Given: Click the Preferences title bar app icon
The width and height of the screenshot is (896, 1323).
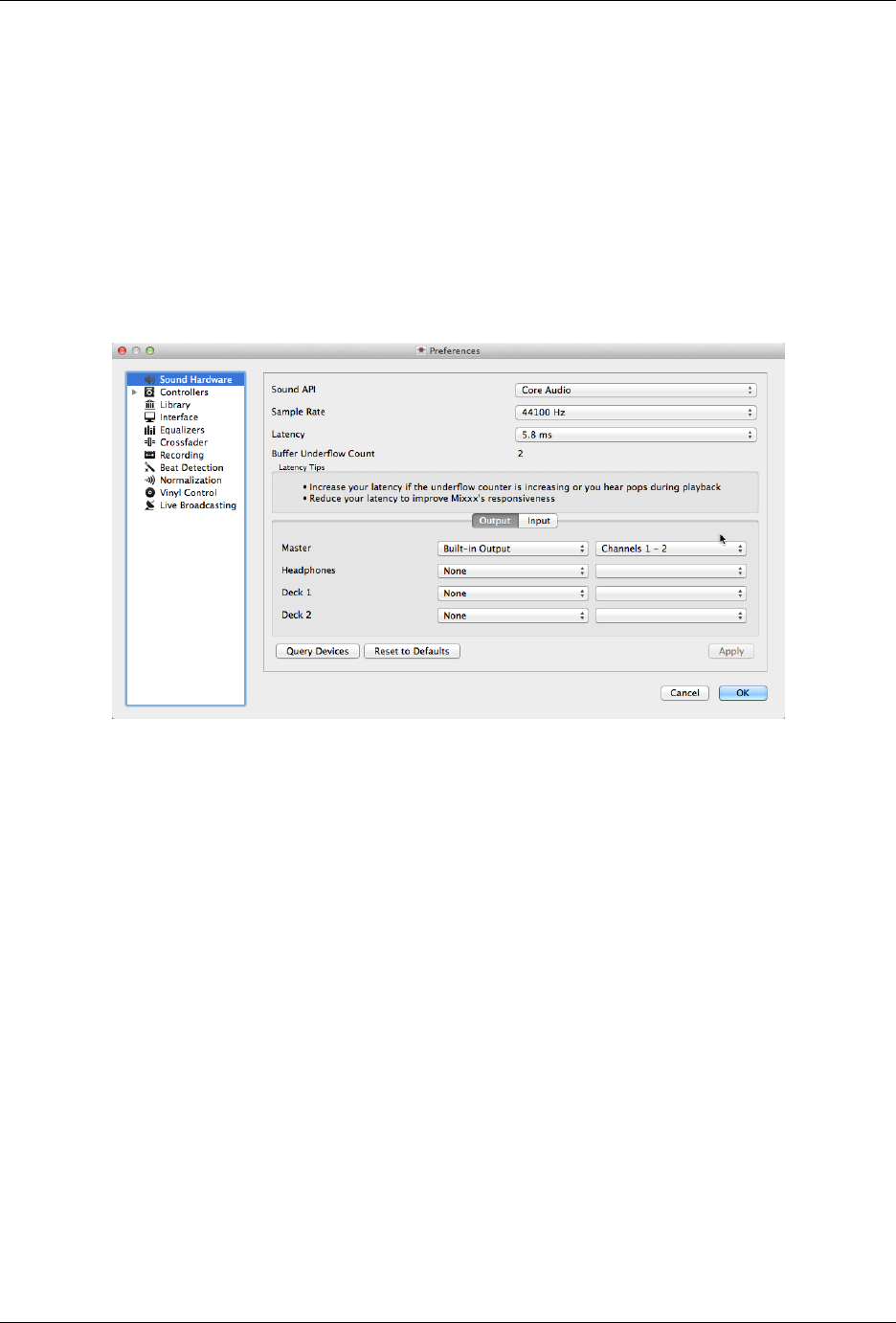Looking at the screenshot, I should 421,350.
